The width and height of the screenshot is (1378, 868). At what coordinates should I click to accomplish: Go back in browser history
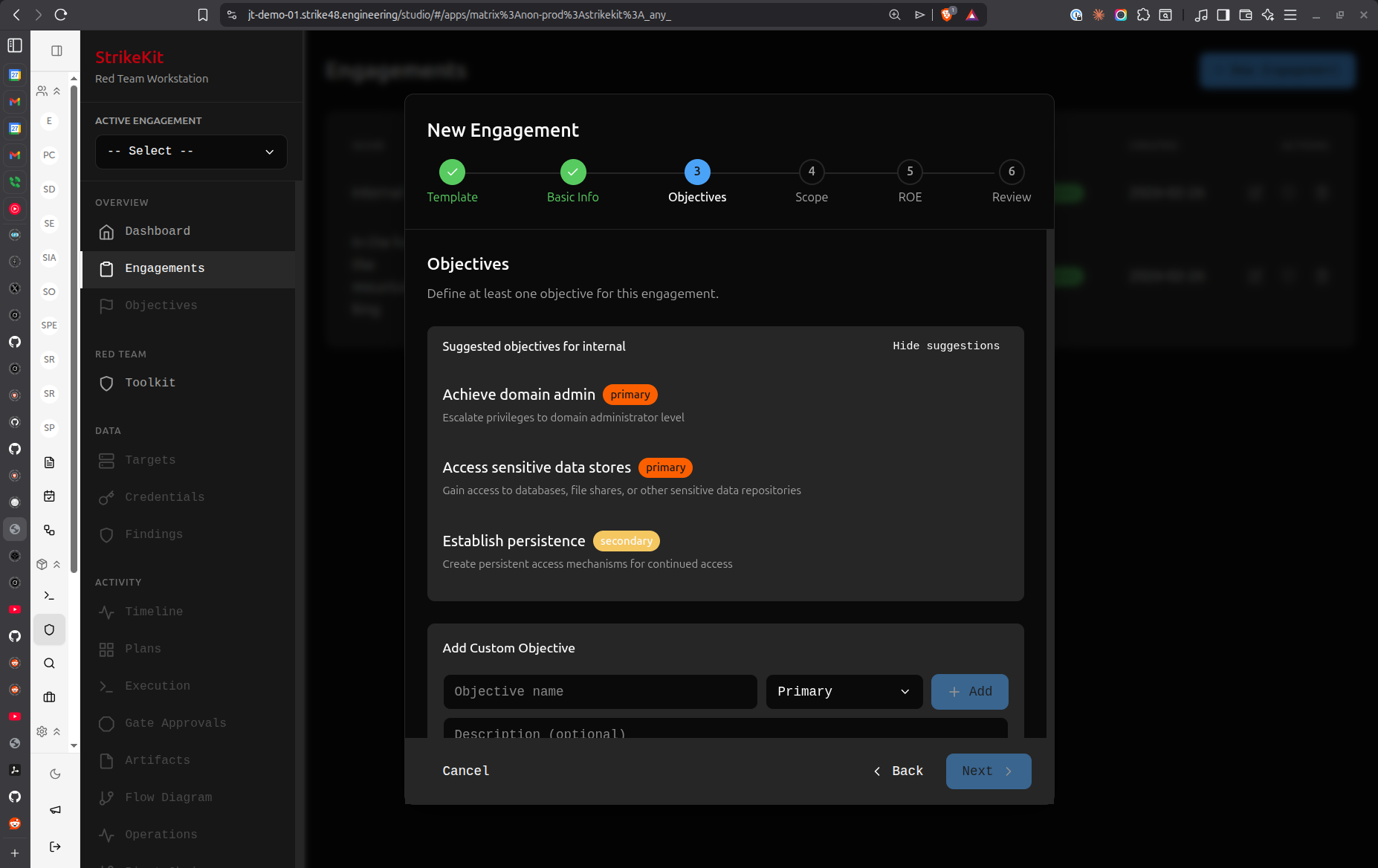16,15
